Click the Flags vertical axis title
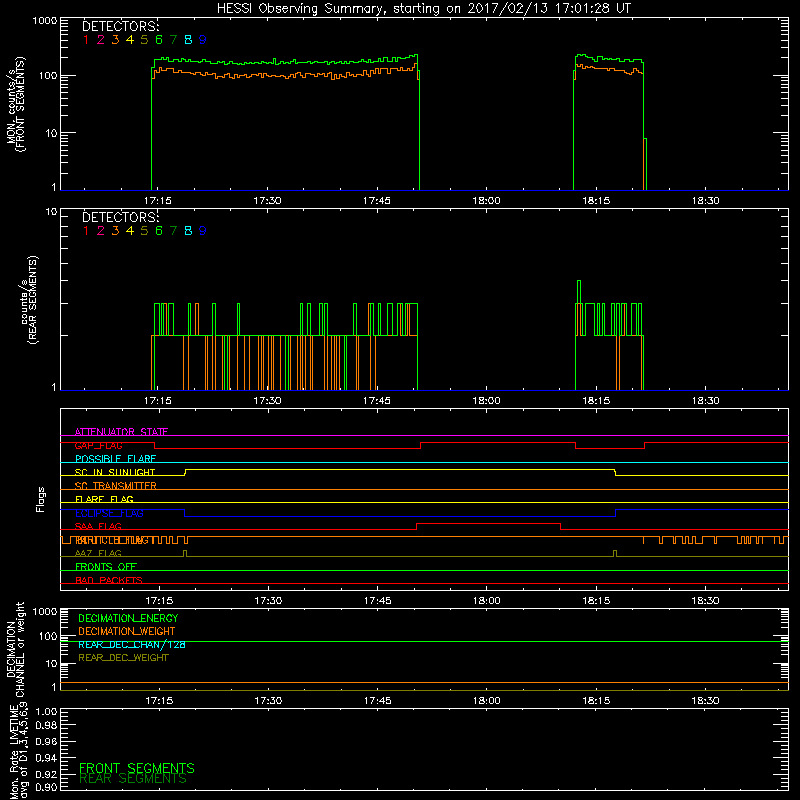The image size is (800, 800). coord(41,499)
